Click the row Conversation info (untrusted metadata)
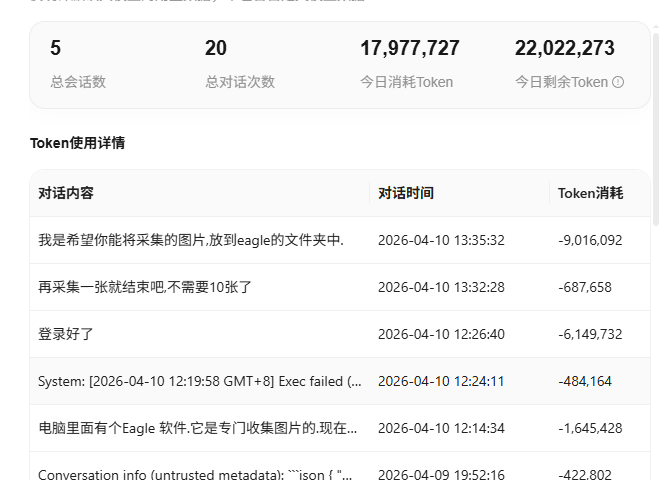This screenshot has width=664, height=480. point(340,466)
